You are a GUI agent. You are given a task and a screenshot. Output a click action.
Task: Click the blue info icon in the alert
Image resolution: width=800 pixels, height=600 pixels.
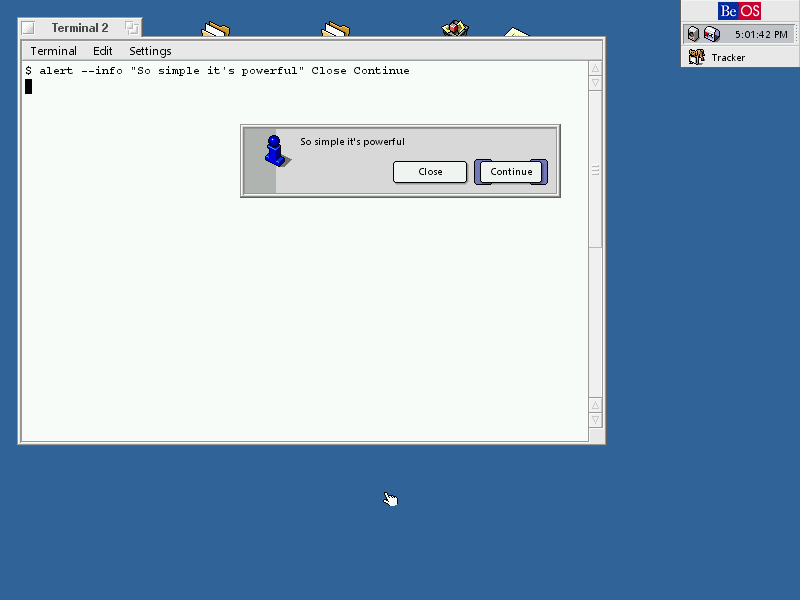pos(277,151)
